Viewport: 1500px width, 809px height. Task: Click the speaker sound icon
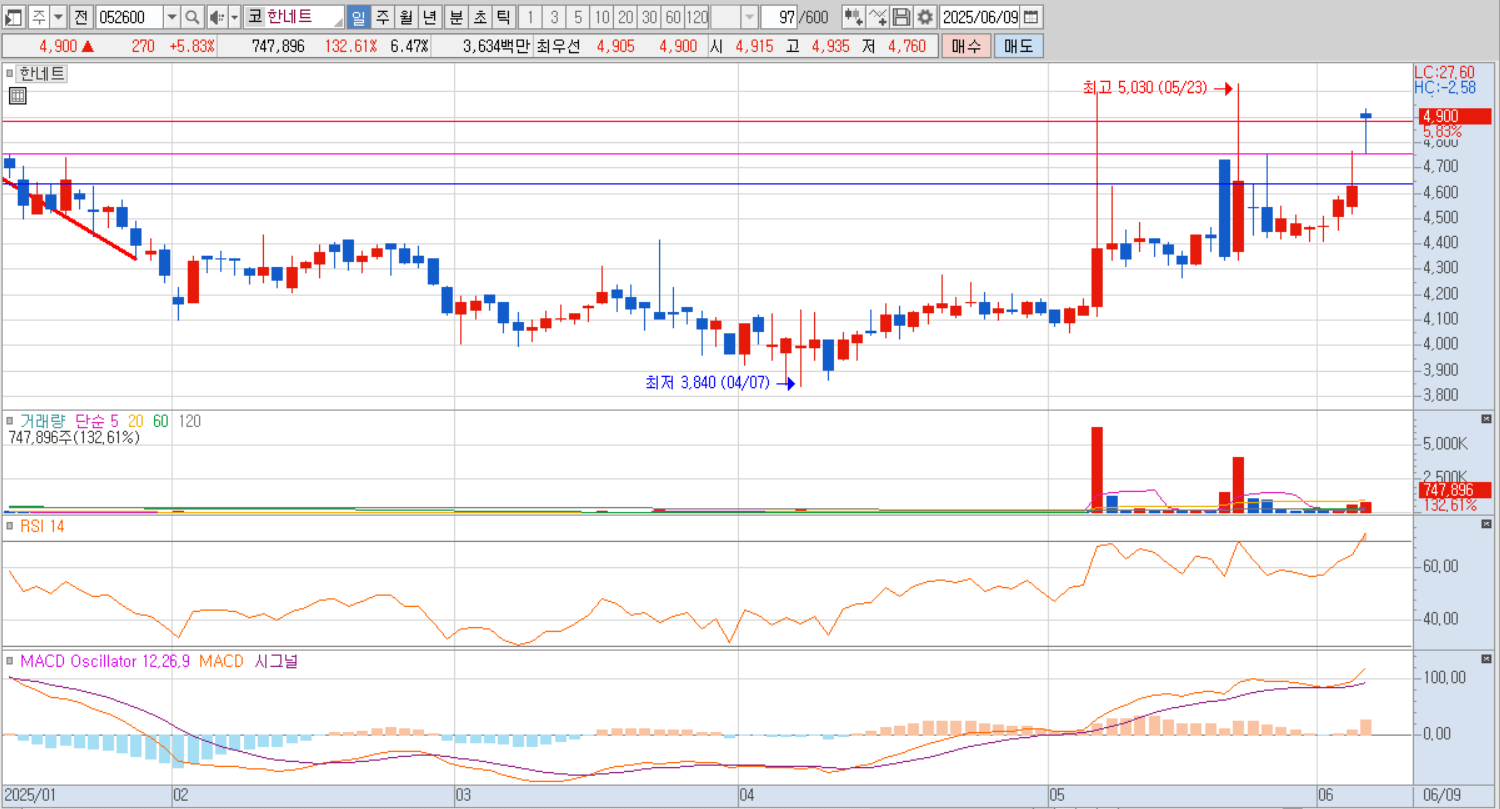(x=217, y=17)
